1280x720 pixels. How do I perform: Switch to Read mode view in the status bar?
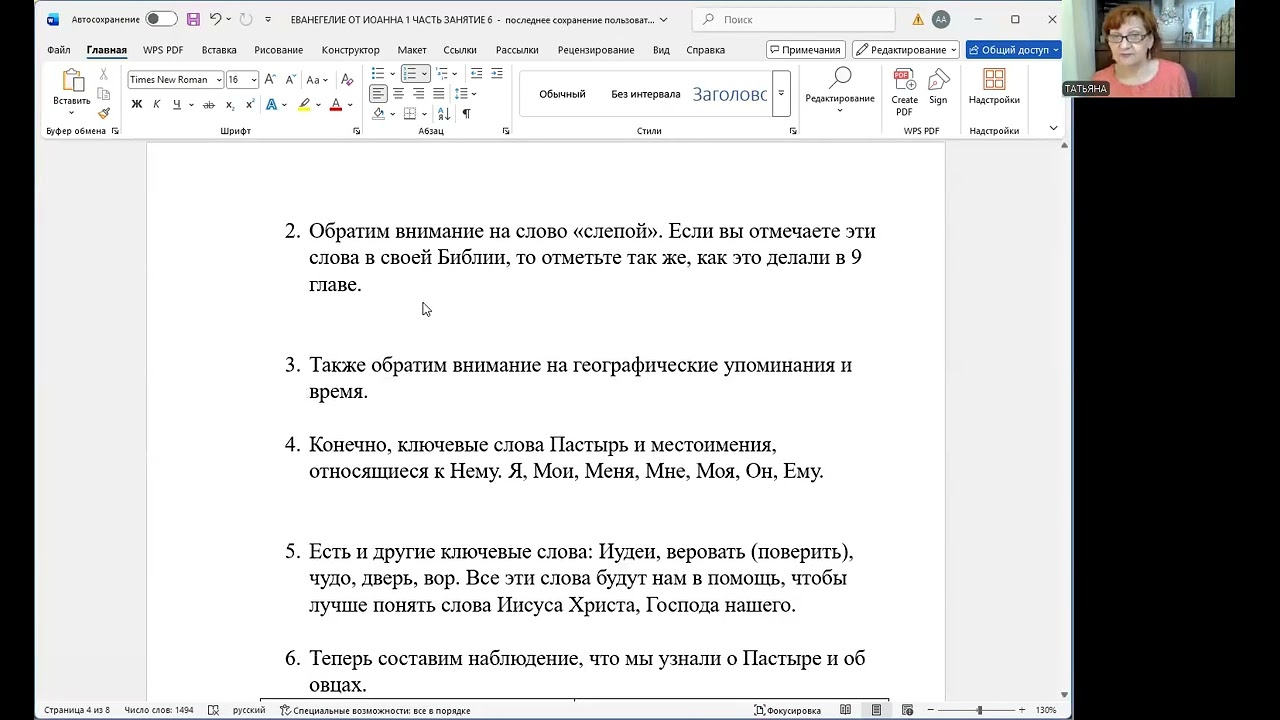846,710
